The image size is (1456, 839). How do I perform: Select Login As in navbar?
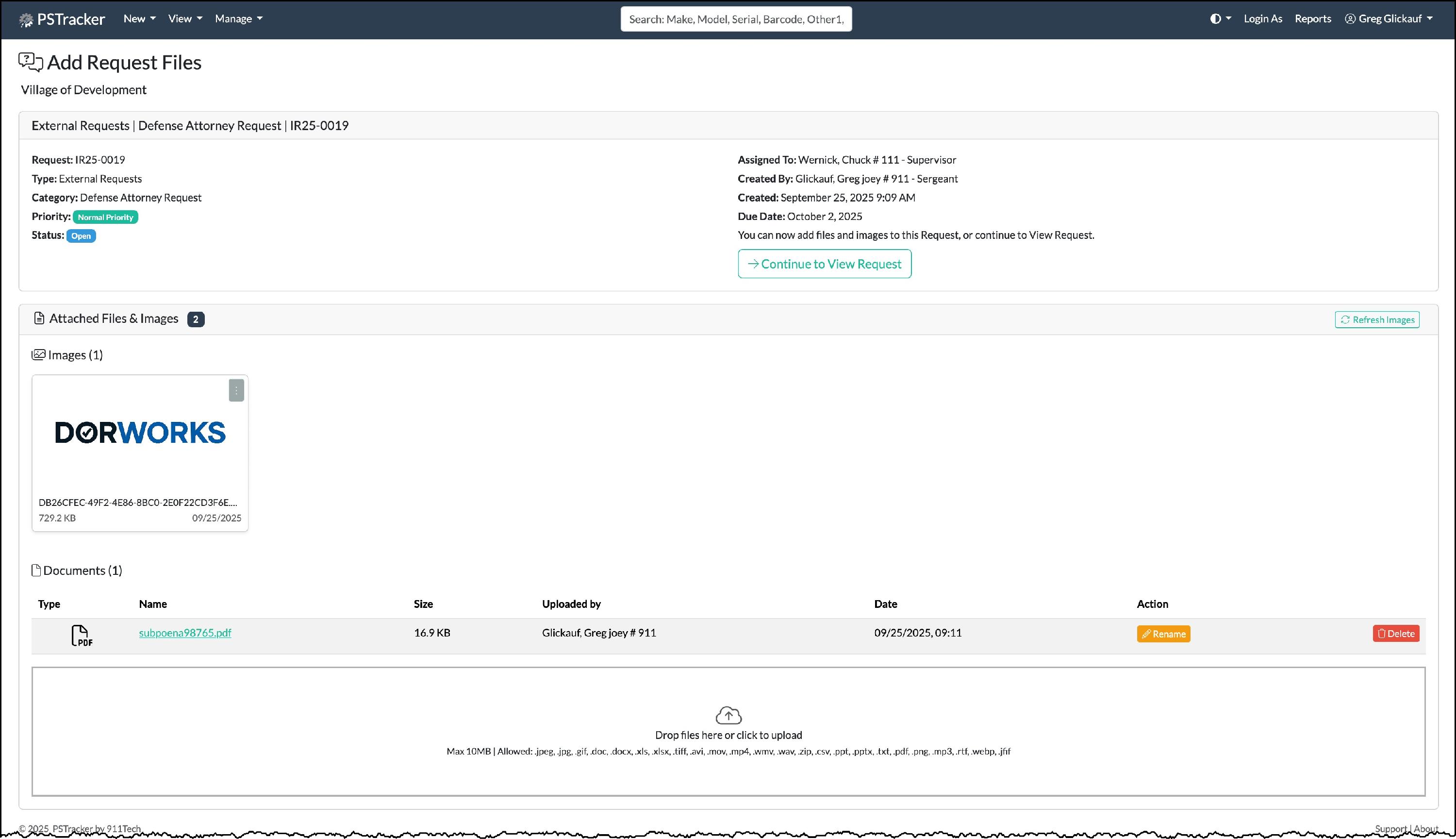coord(1262,19)
